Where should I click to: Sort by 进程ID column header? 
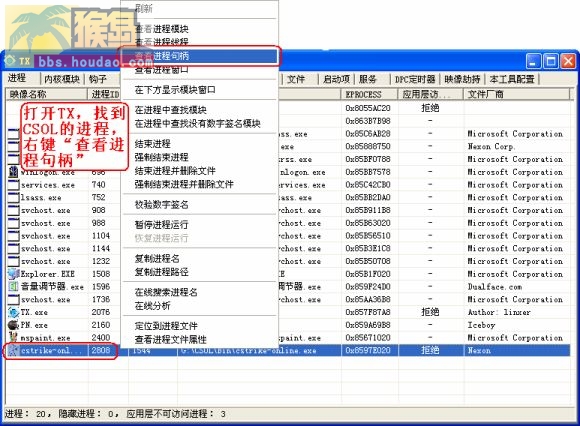(x=105, y=94)
